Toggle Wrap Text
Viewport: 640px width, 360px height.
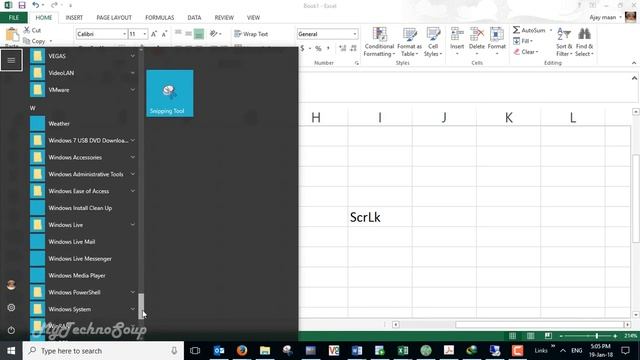[x=251, y=34]
